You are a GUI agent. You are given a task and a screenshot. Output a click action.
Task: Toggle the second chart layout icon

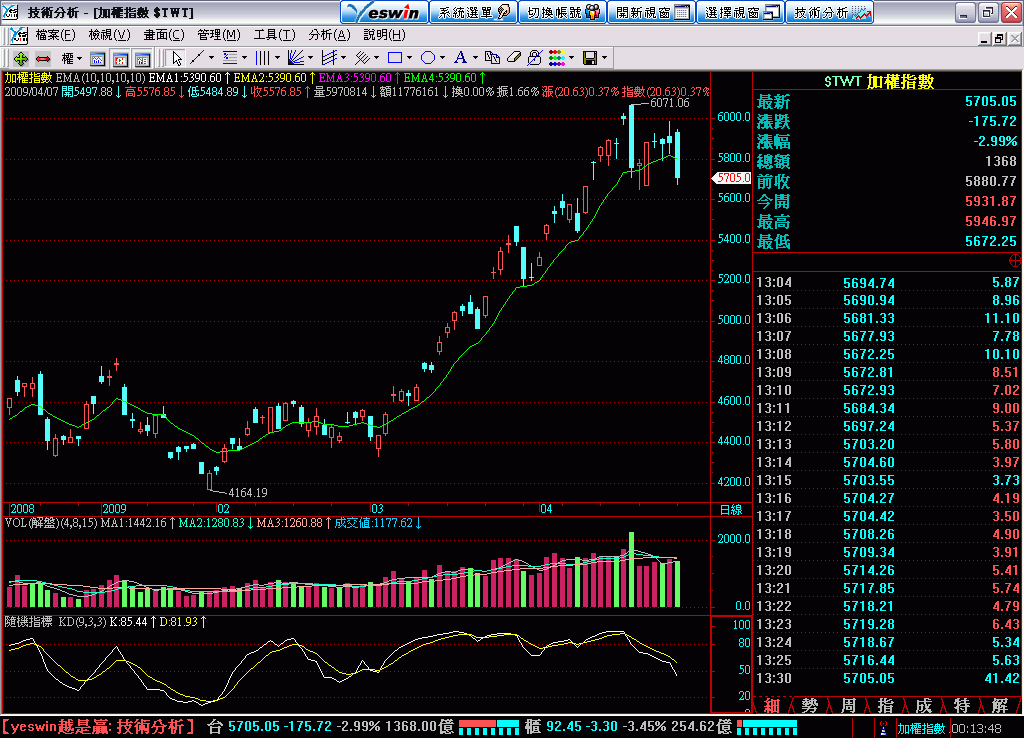[x=120, y=59]
